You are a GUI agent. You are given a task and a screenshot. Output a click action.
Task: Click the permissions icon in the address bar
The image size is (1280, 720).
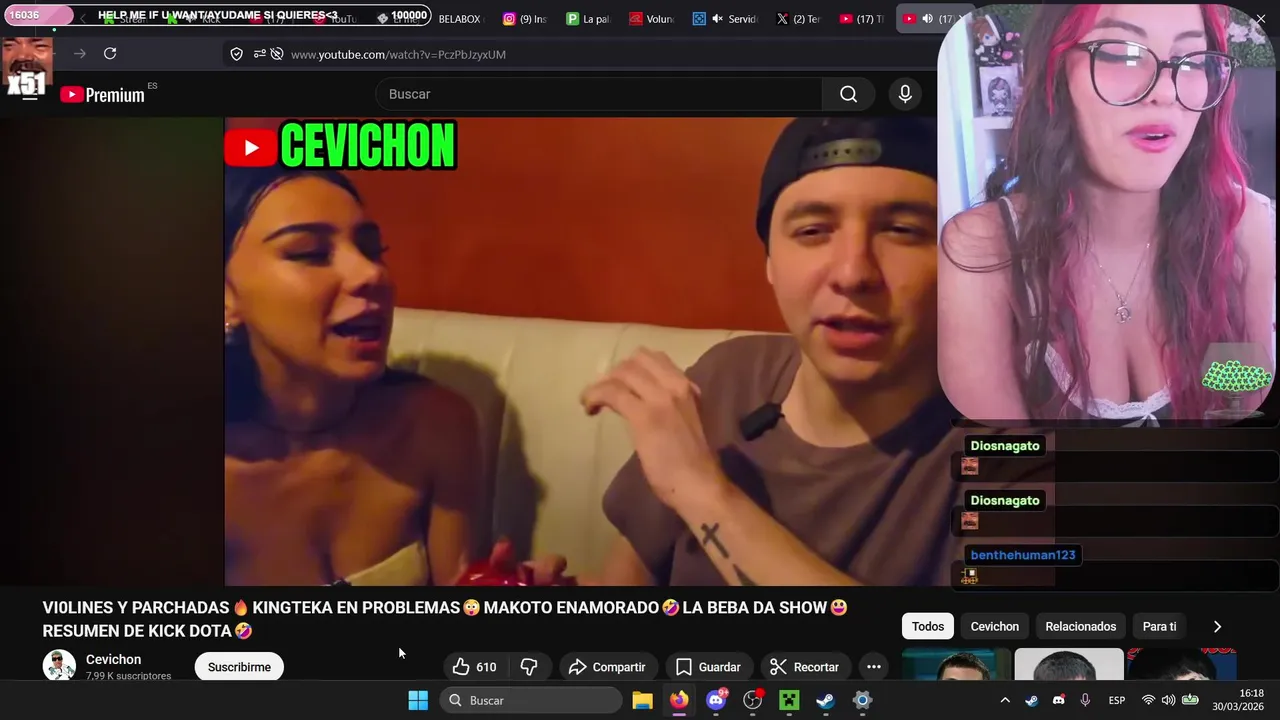pyautogui.click(x=259, y=54)
